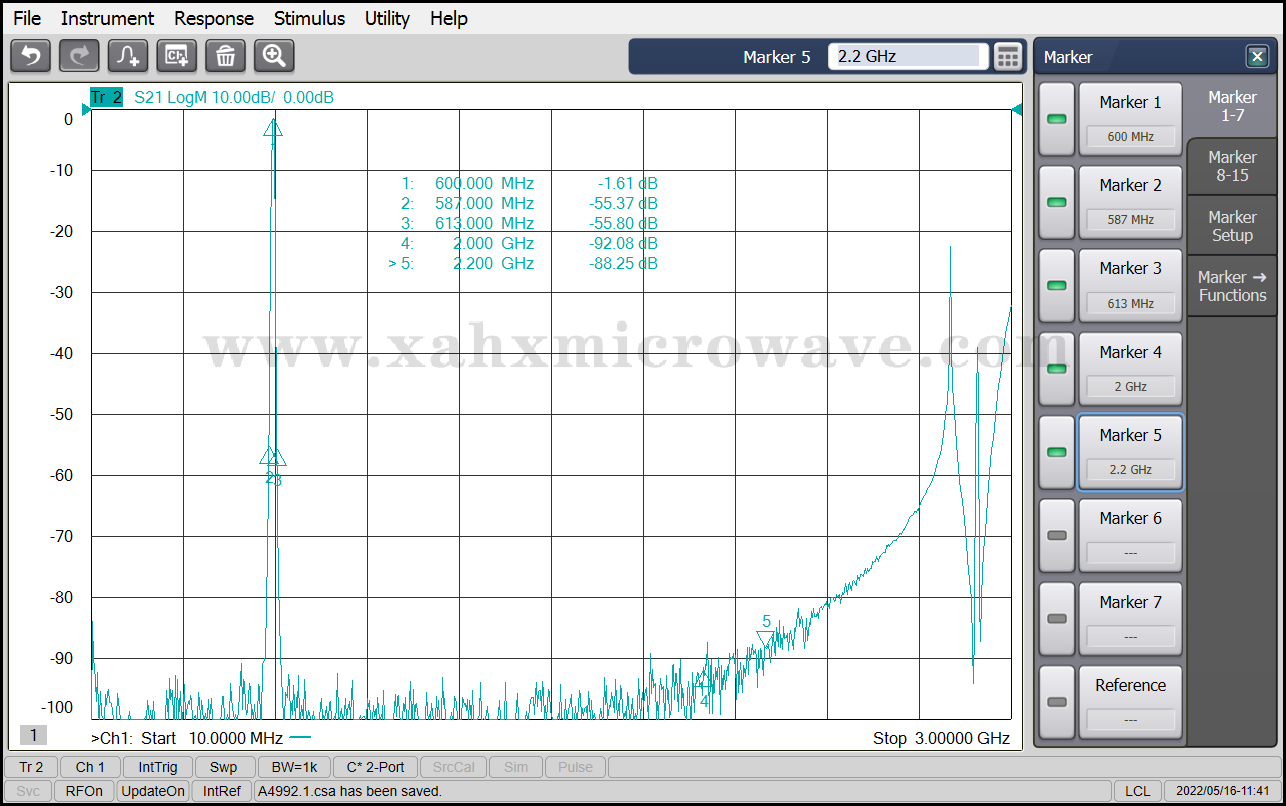Open the Help menu
This screenshot has height=806, width=1286.
449,18
